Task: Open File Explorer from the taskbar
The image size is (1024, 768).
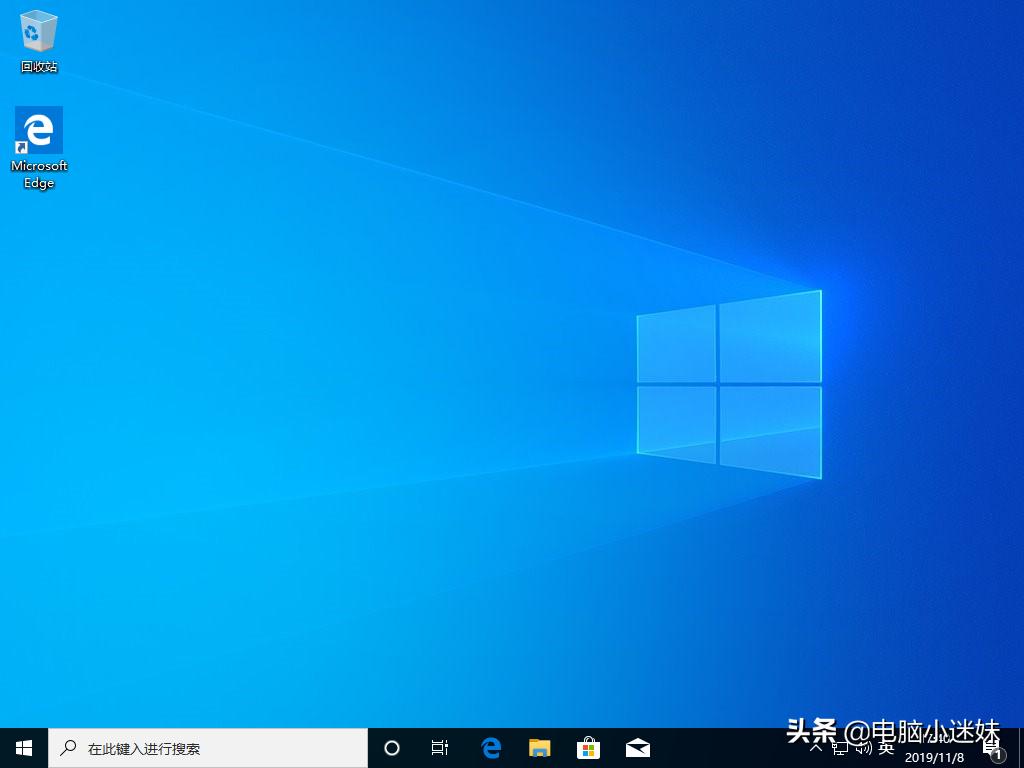Action: coord(539,747)
